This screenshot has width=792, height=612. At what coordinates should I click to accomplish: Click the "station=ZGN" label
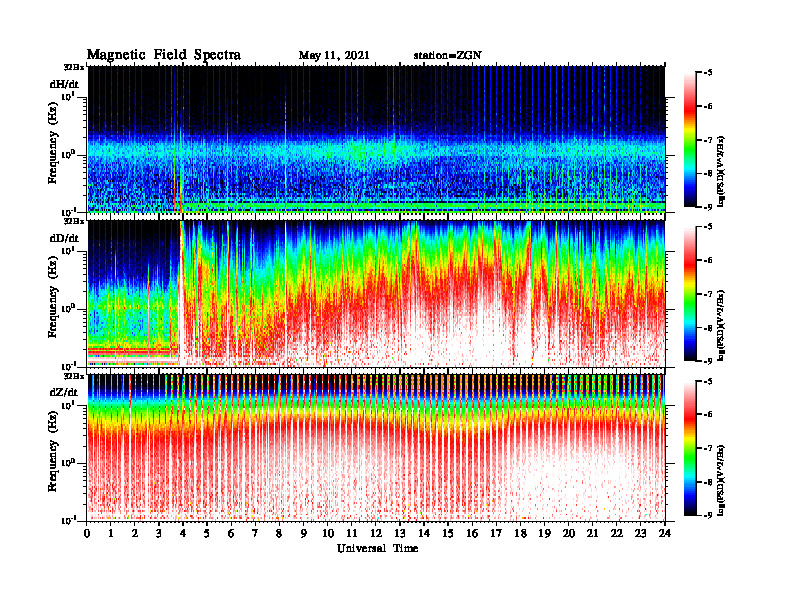(x=448, y=56)
